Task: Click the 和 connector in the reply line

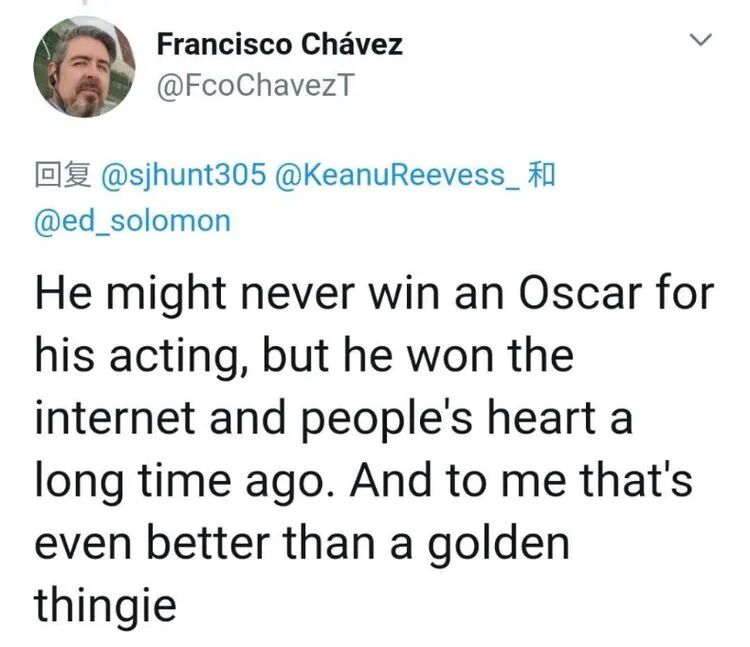Action: click(x=540, y=175)
